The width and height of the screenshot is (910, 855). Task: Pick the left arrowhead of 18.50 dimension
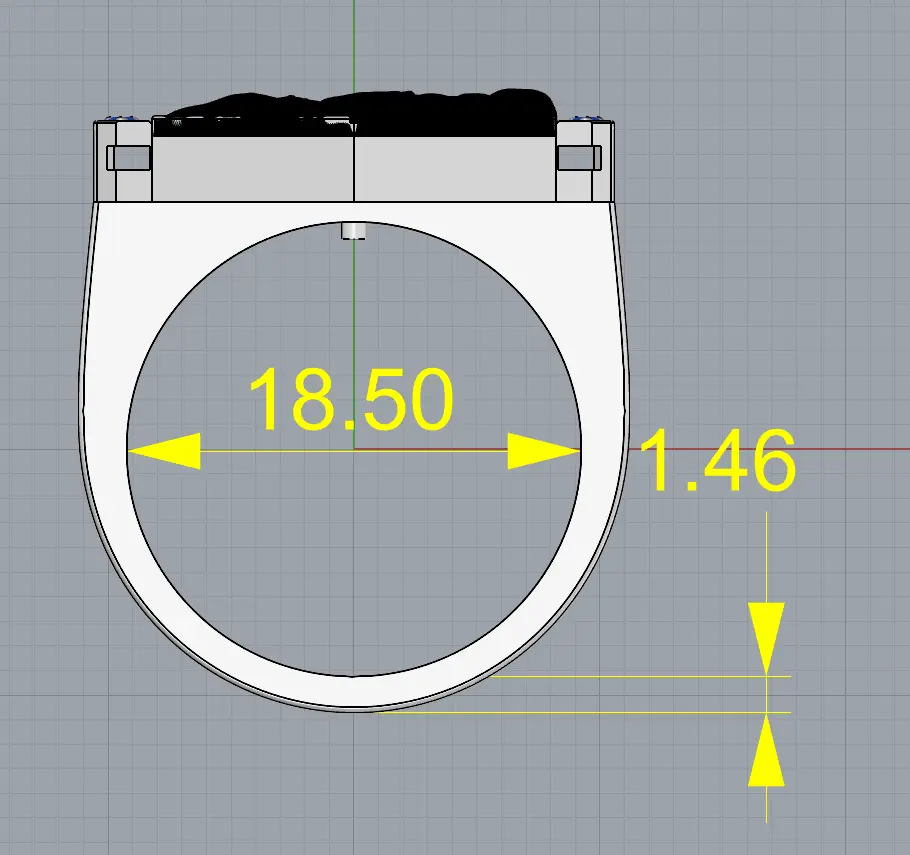[x=164, y=451]
